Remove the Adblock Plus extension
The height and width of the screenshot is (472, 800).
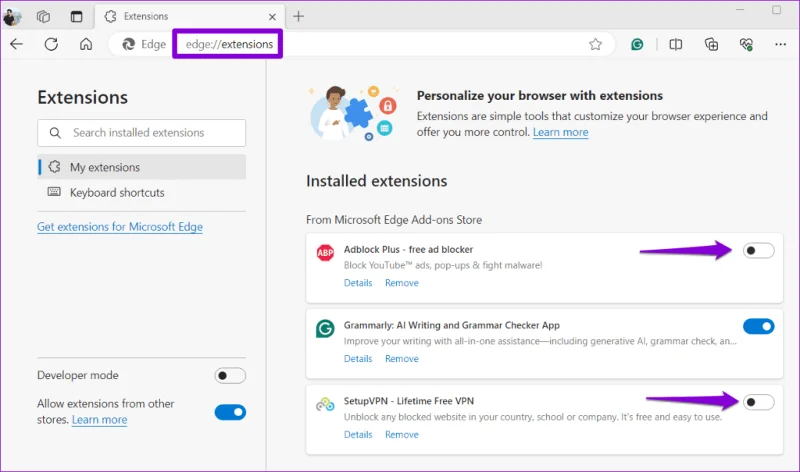(x=402, y=283)
